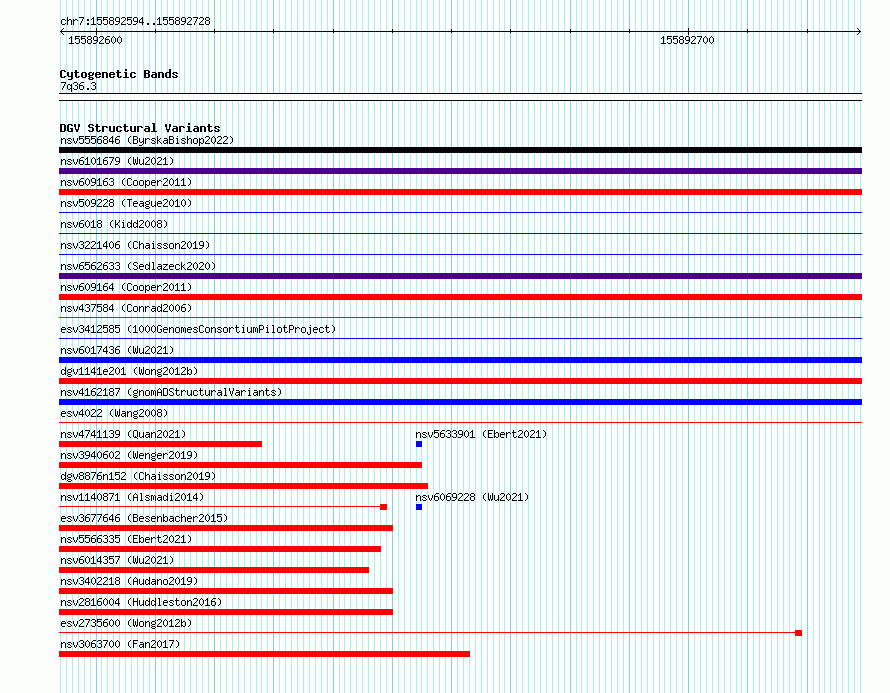890x693 pixels.
Task: Open nsv6069228 (Wu2021) label
Action: (x=472, y=497)
